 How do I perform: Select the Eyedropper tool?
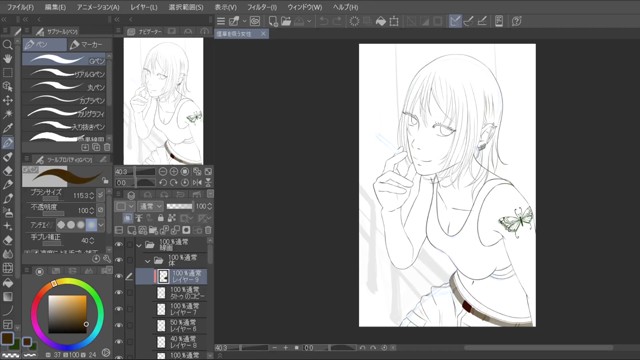coord(7,128)
